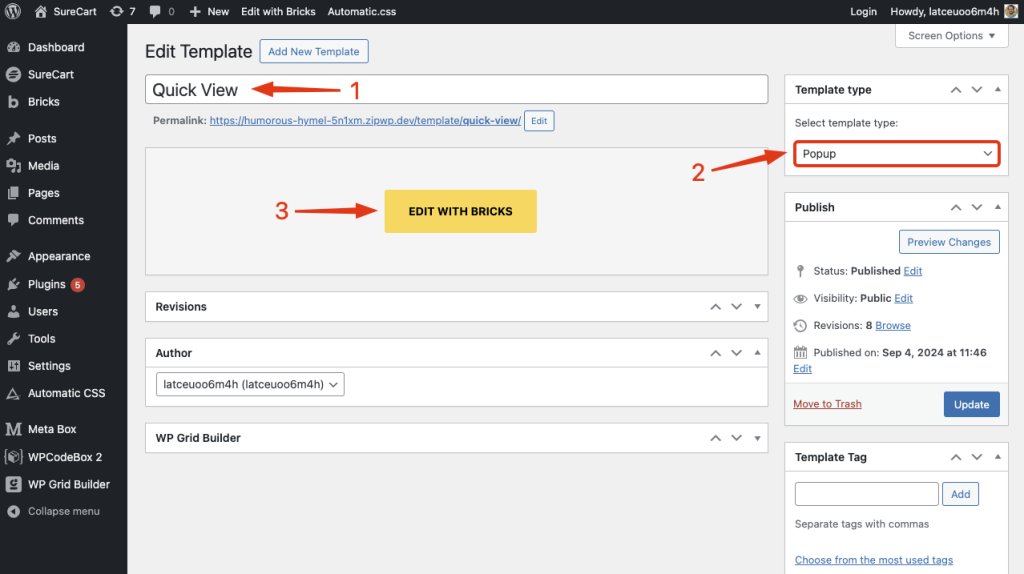Click Move to Trash link
Screen dimensions: 1024x574
(x=827, y=404)
